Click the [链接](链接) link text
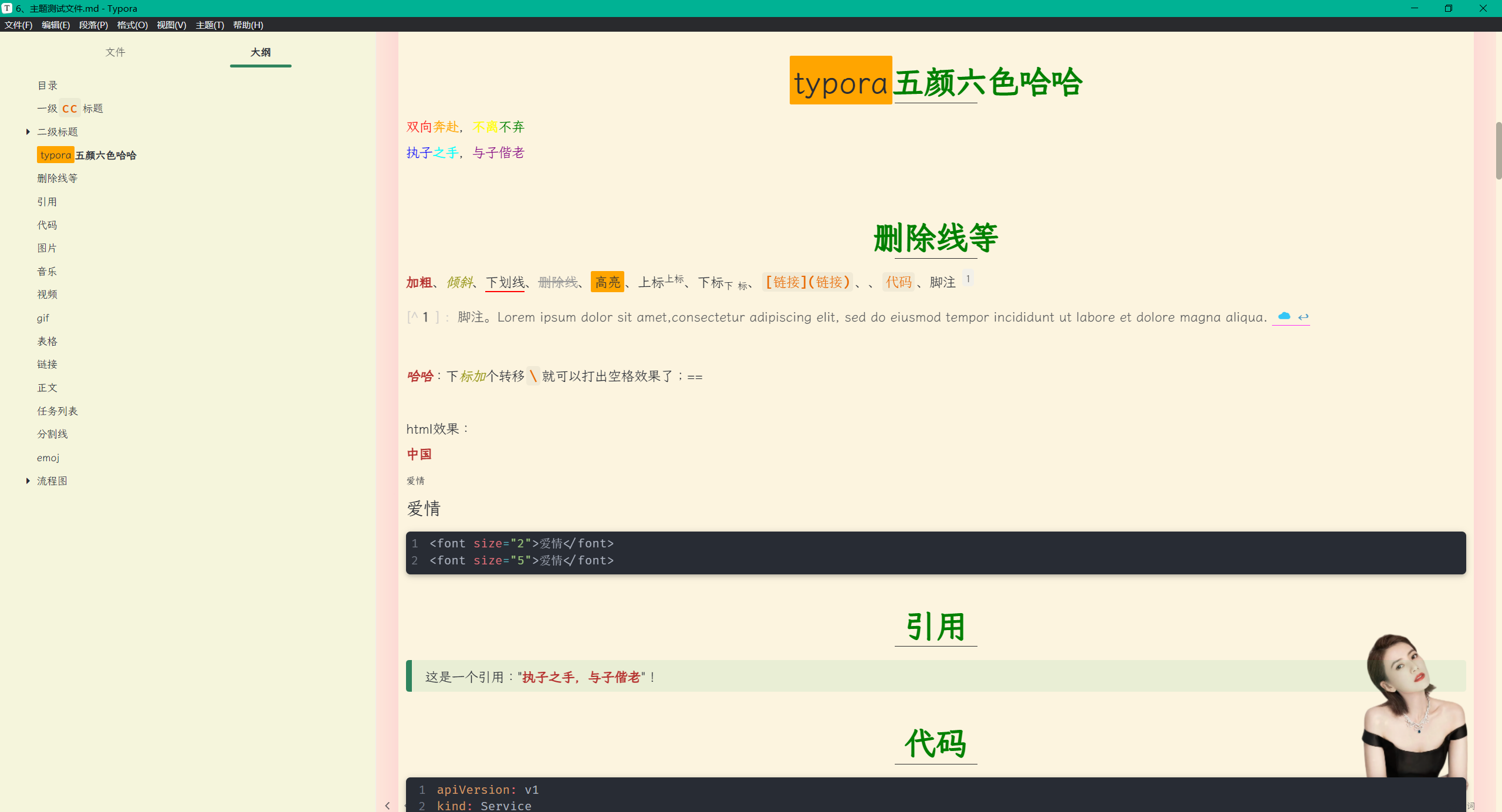 point(808,282)
